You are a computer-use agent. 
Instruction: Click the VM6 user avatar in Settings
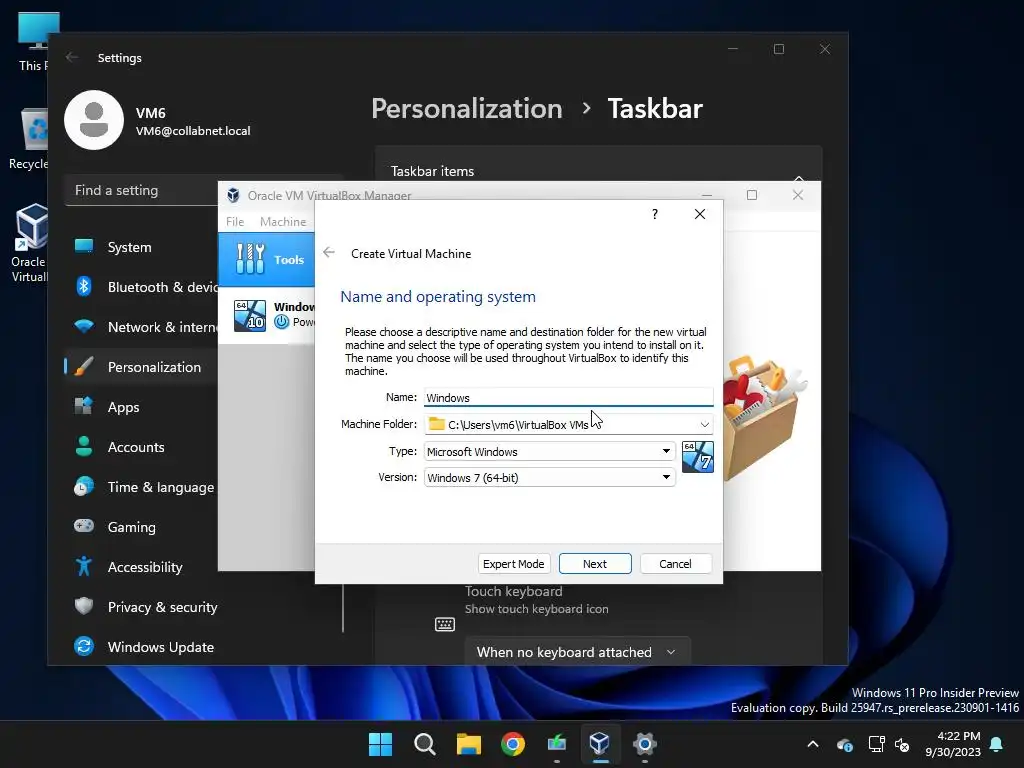click(94, 120)
